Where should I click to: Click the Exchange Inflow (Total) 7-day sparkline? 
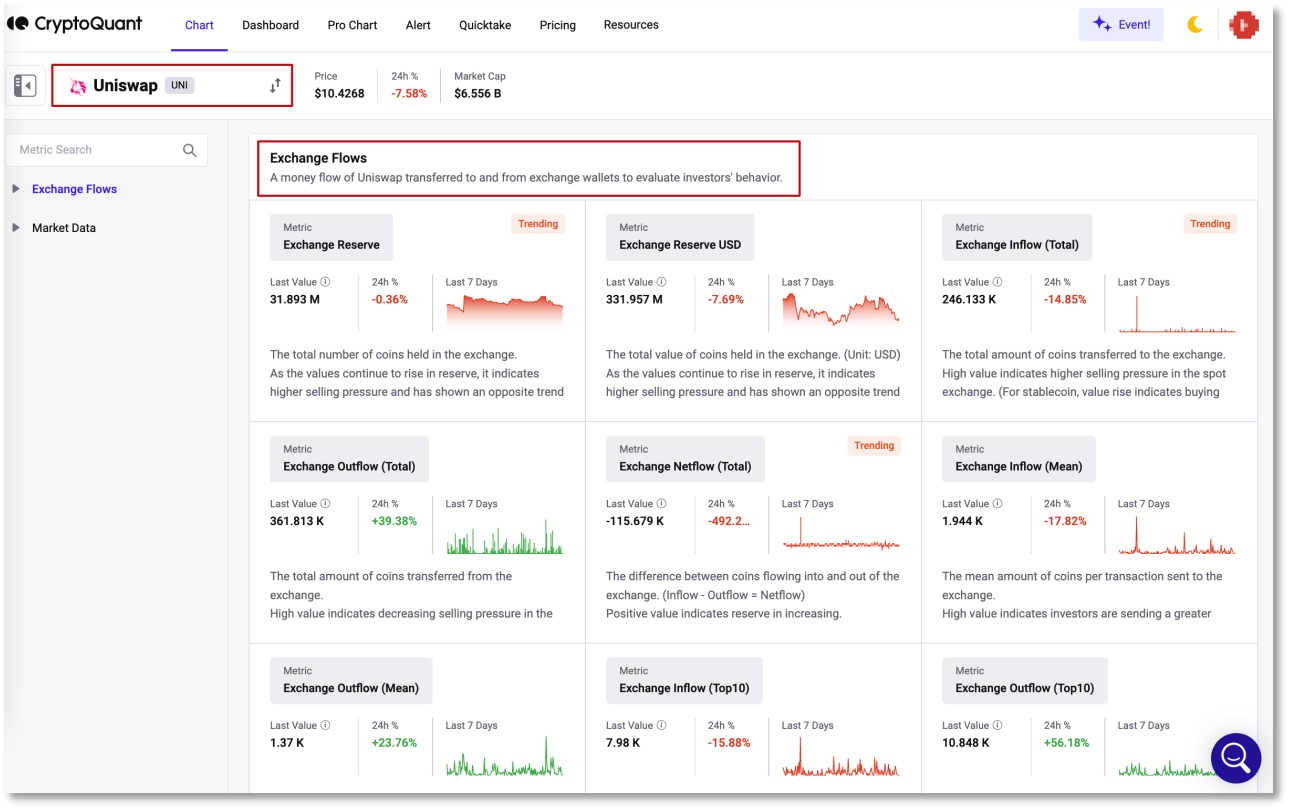[x=1177, y=312]
